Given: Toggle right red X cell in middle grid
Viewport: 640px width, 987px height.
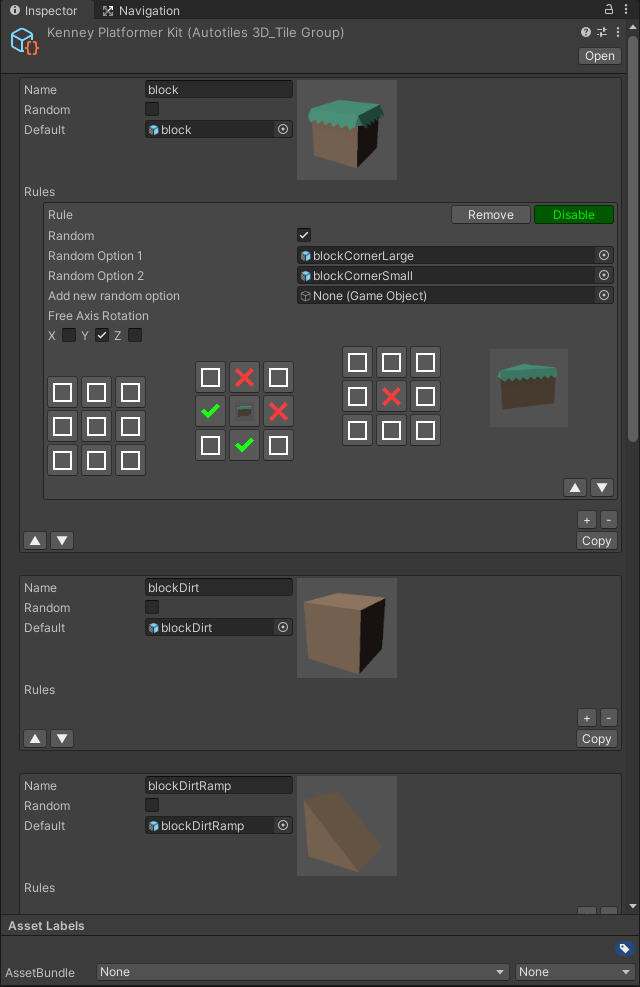Looking at the screenshot, I should point(278,411).
